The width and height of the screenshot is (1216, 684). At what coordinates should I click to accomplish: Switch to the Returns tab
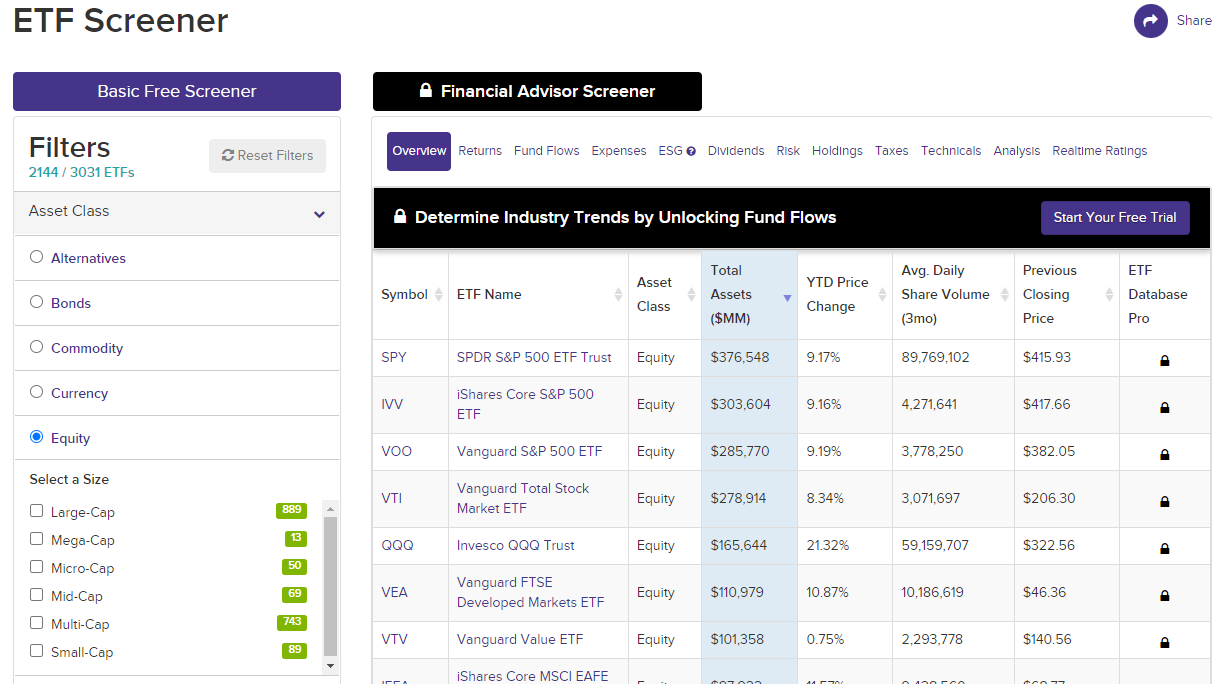click(x=480, y=151)
